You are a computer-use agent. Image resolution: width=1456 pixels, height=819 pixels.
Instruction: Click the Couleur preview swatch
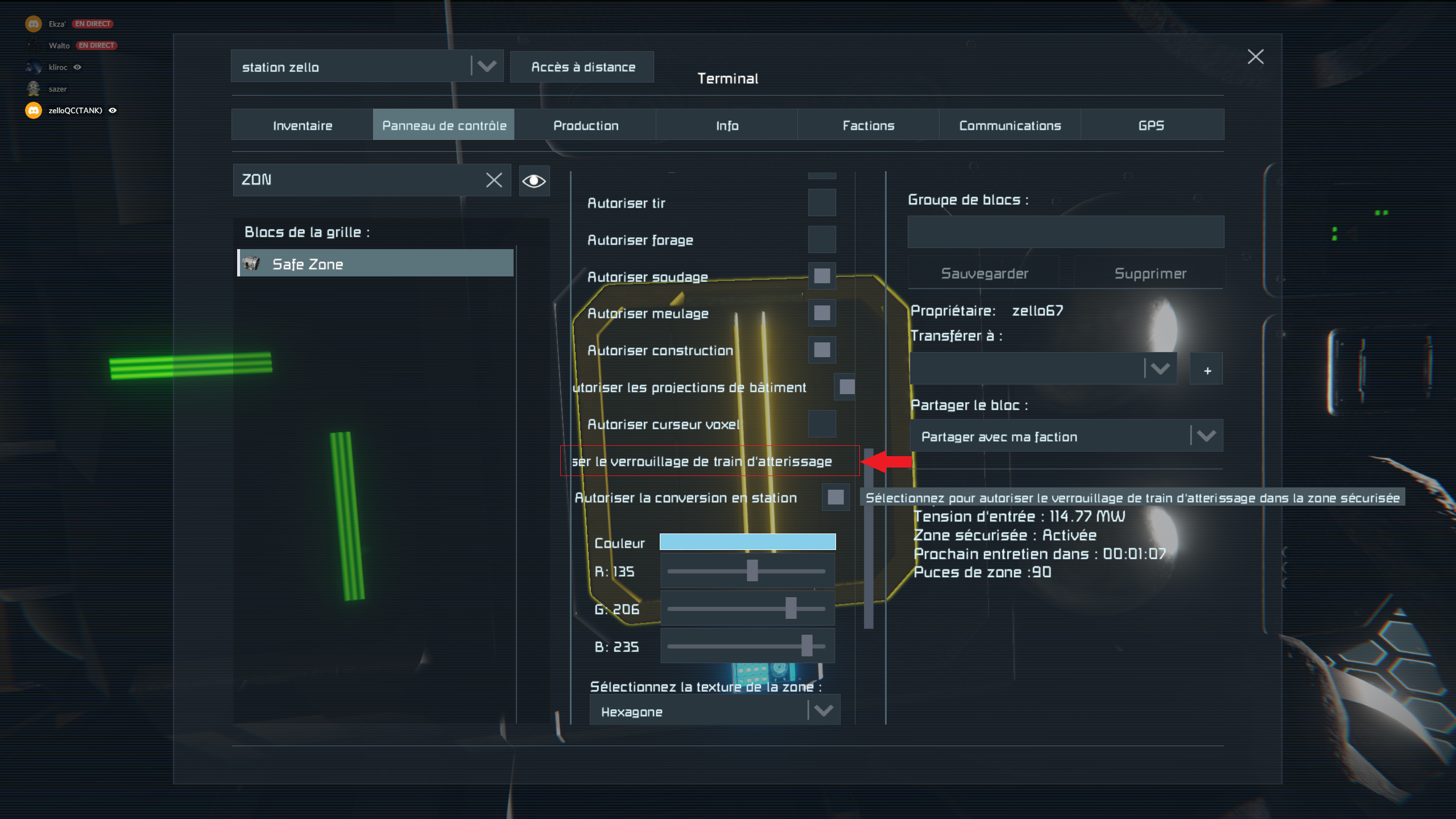point(747,541)
